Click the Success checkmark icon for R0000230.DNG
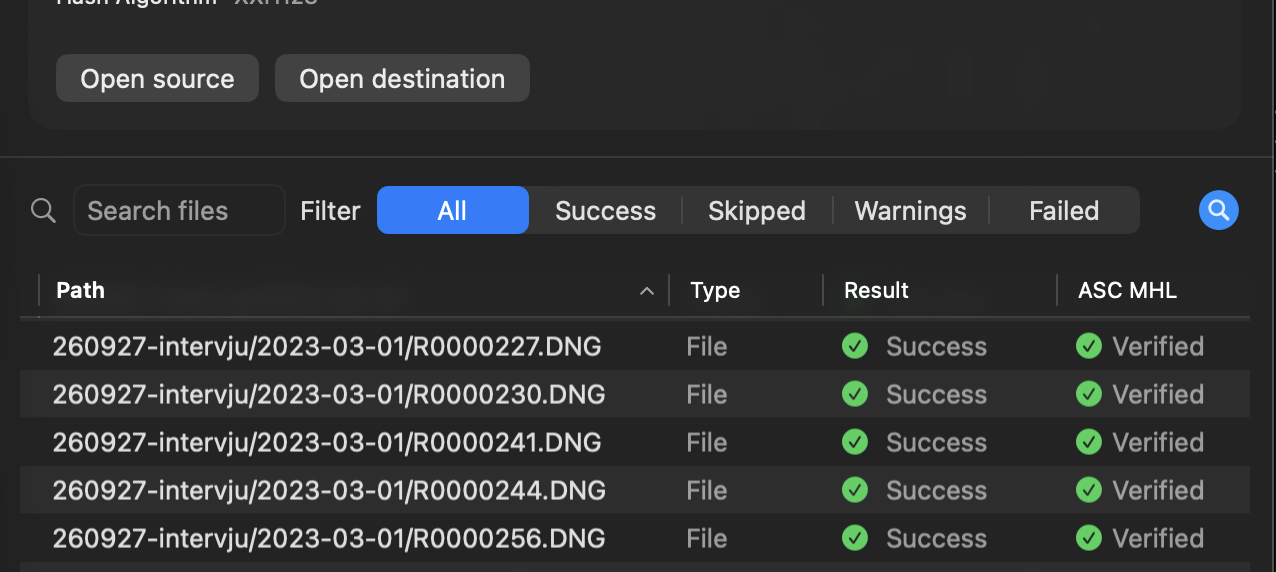The height and width of the screenshot is (572, 1276). tap(855, 394)
